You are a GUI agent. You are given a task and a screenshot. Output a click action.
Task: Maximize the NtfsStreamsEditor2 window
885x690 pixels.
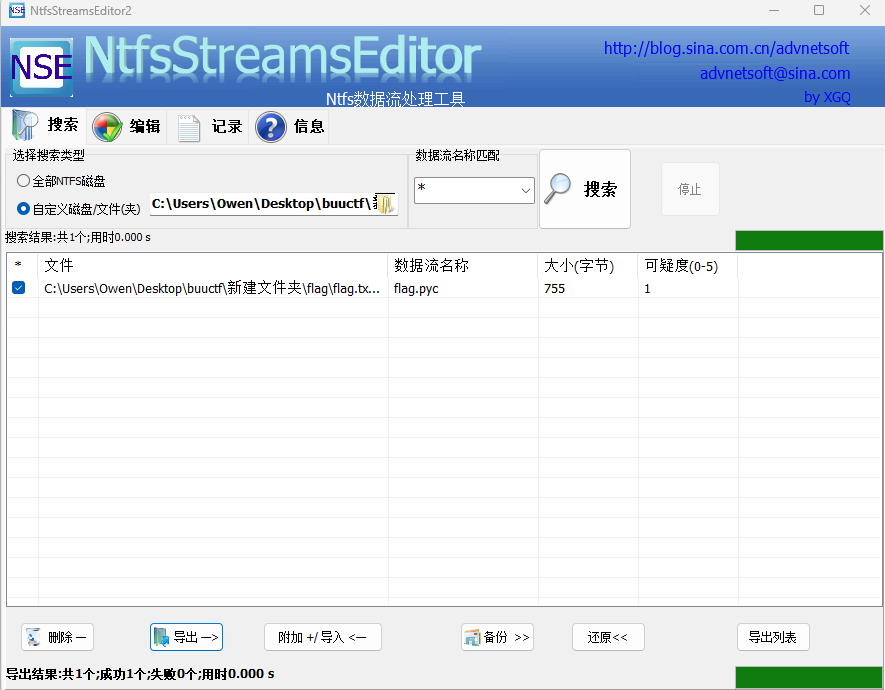819,10
